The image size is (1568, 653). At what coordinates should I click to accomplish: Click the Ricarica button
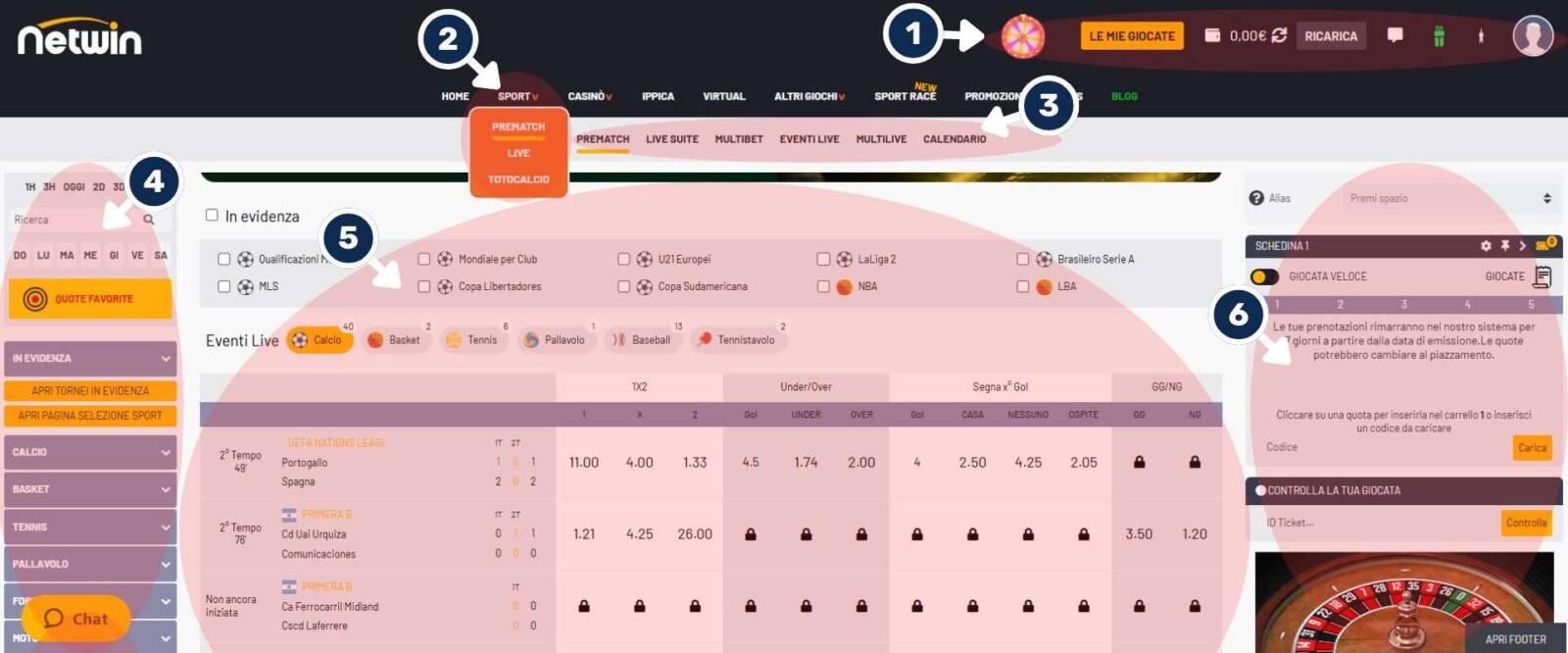pyautogui.click(x=1331, y=36)
